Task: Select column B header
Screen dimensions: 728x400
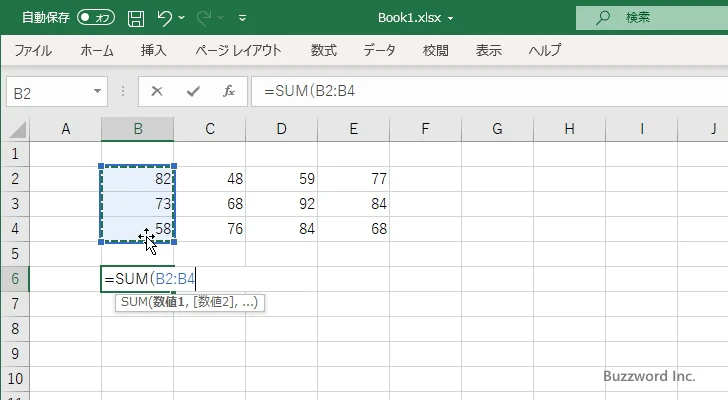Action: (138, 129)
